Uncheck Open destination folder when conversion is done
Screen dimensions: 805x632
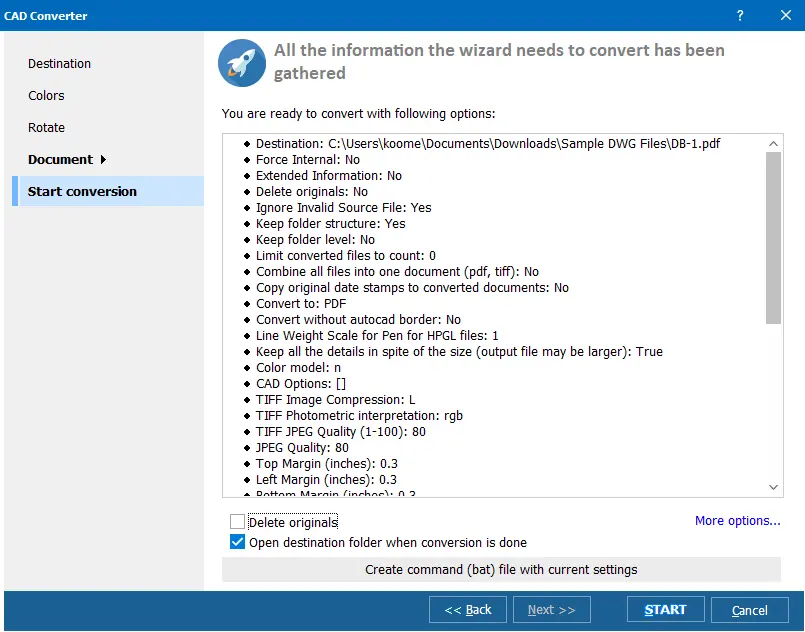pyautogui.click(x=237, y=542)
